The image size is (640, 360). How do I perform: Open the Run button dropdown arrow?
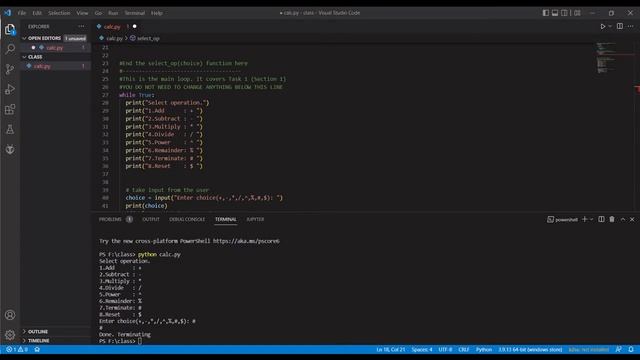pos(610,26)
